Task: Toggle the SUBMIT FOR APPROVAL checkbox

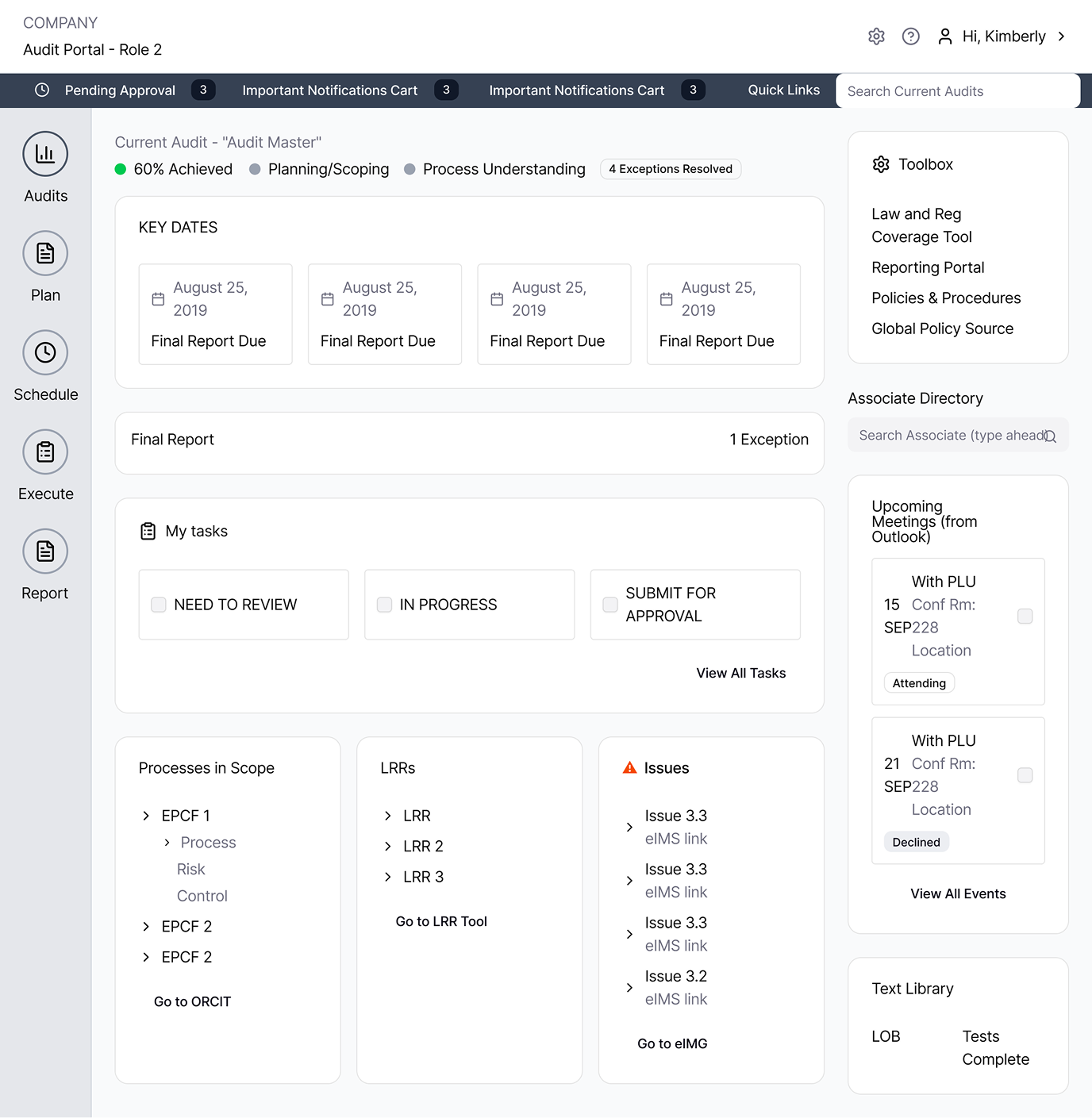Action: click(610, 605)
